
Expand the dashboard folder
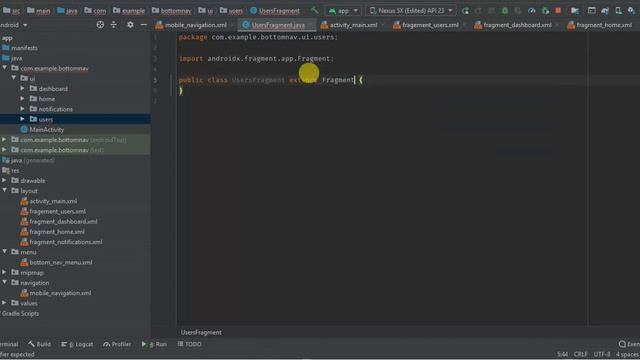(x=22, y=88)
